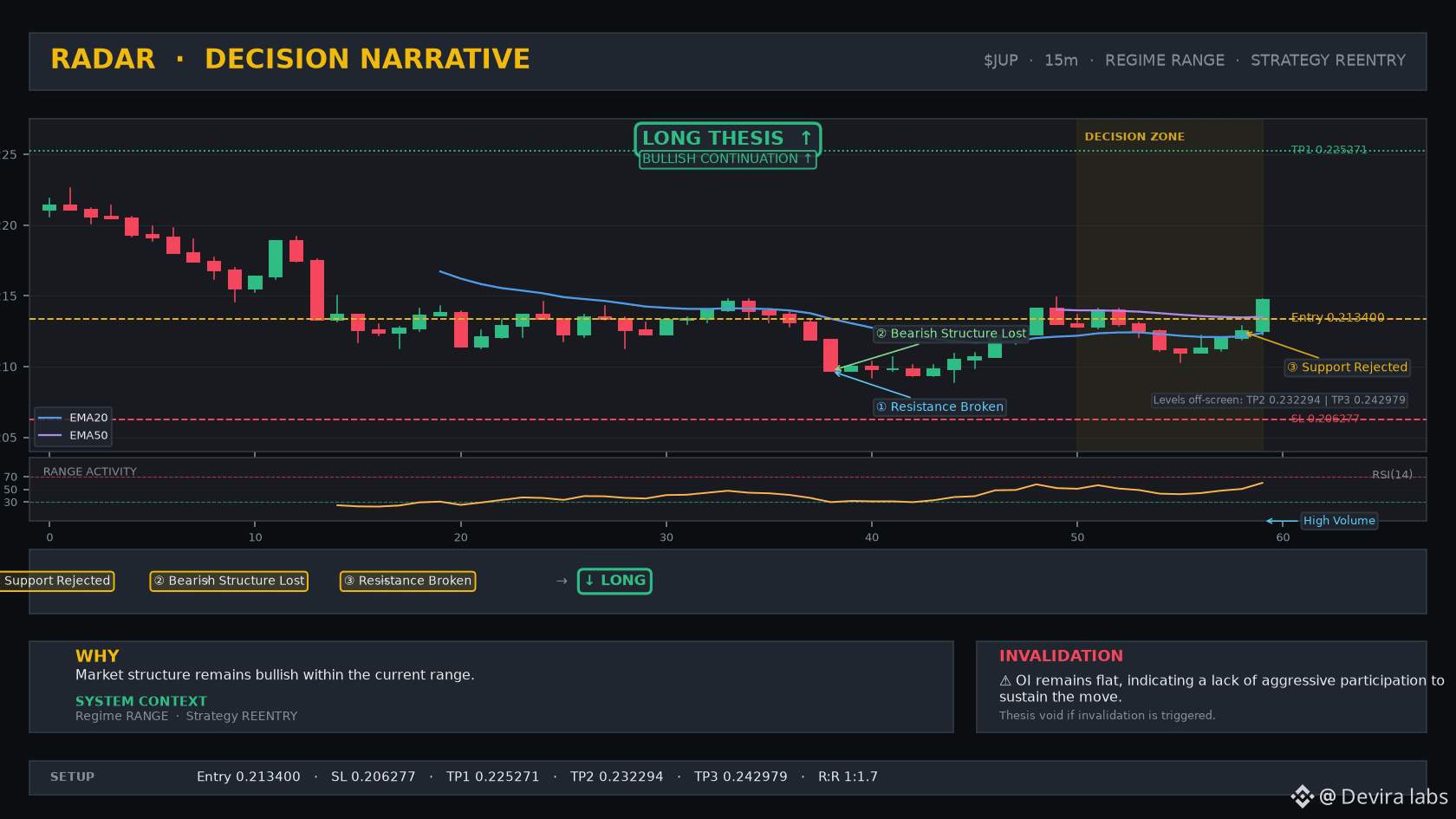Click the purple EMA50 legend entry
This screenshot has width=1456, height=819.
click(73, 435)
